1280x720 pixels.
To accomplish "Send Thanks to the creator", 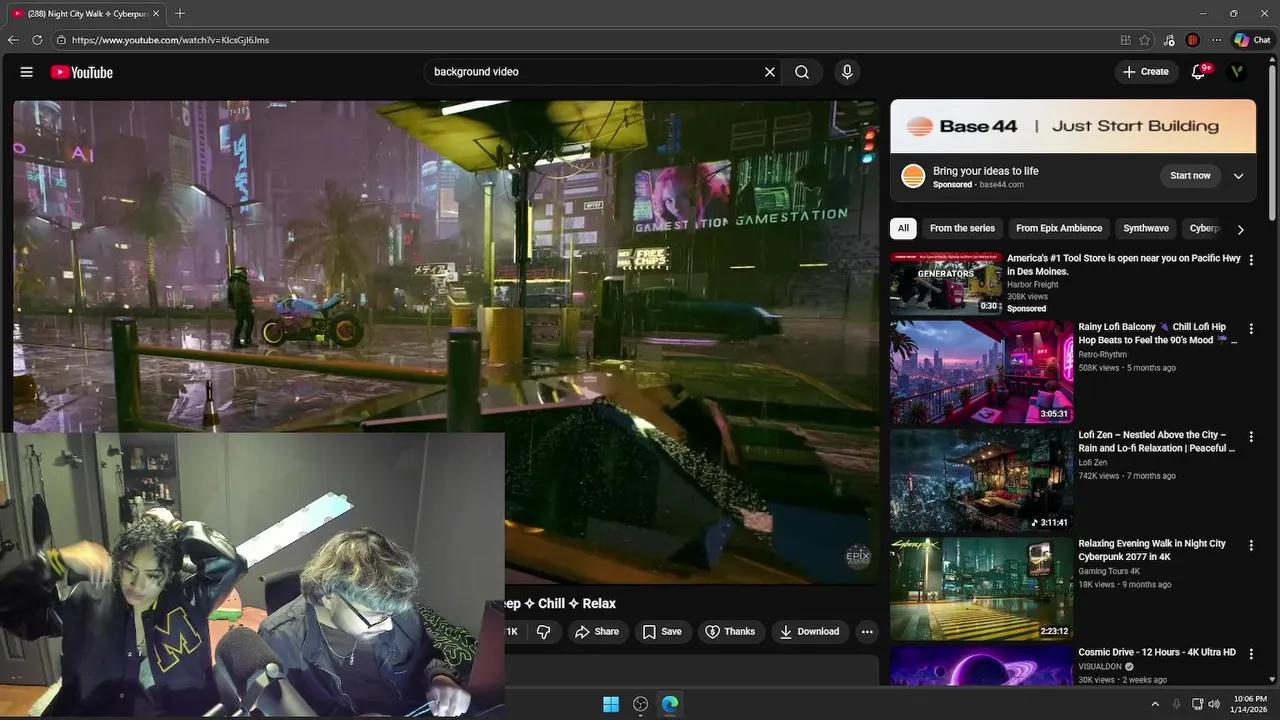I will [x=730, y=632].
